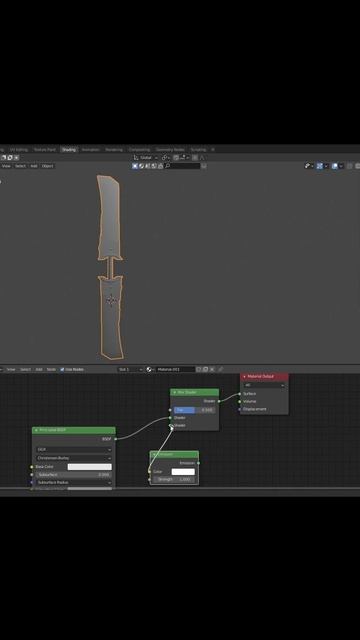Open the GGX distribution dropdown
The height and width of the screenshot is (640, 360).
click(74, 450)
